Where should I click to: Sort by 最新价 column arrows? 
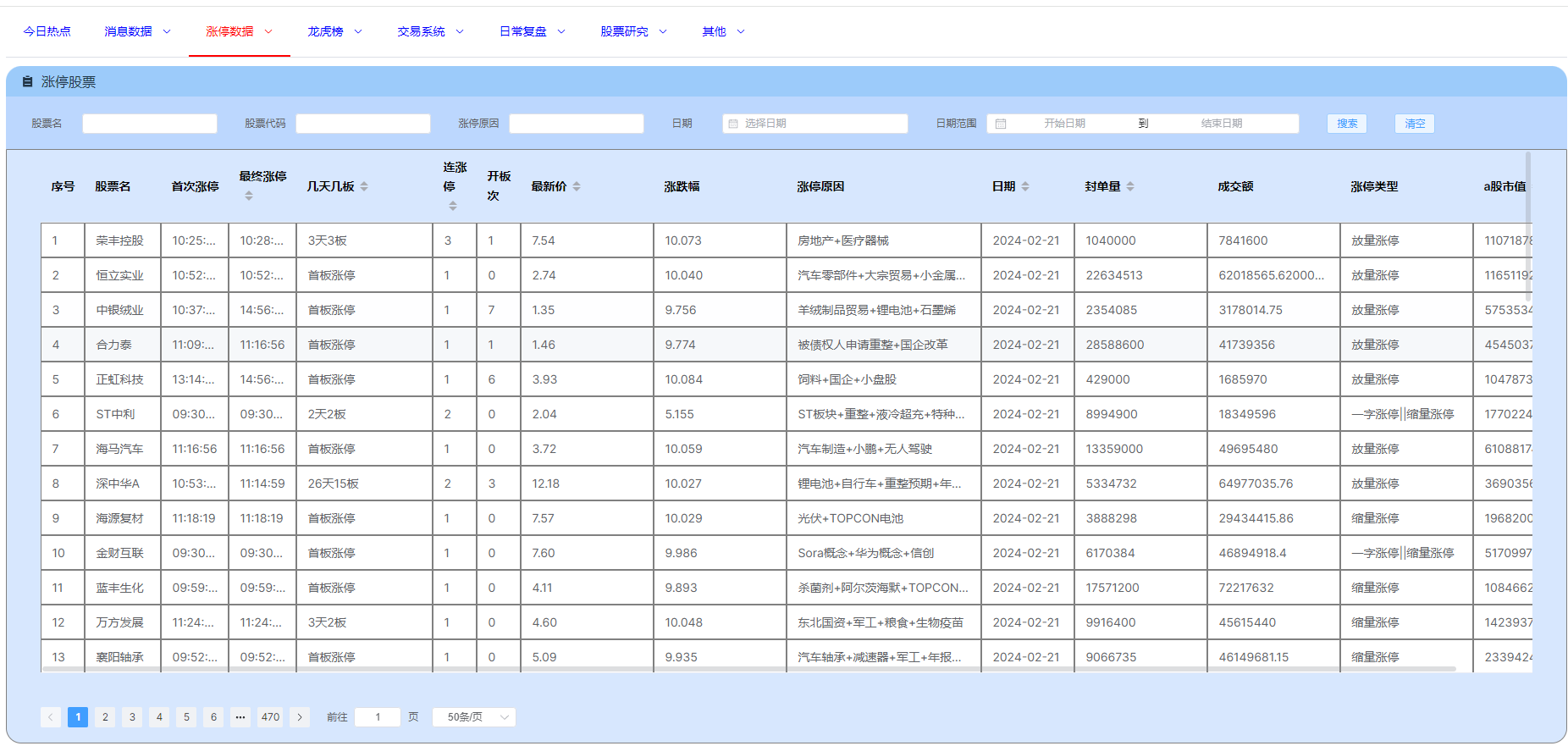577,186
